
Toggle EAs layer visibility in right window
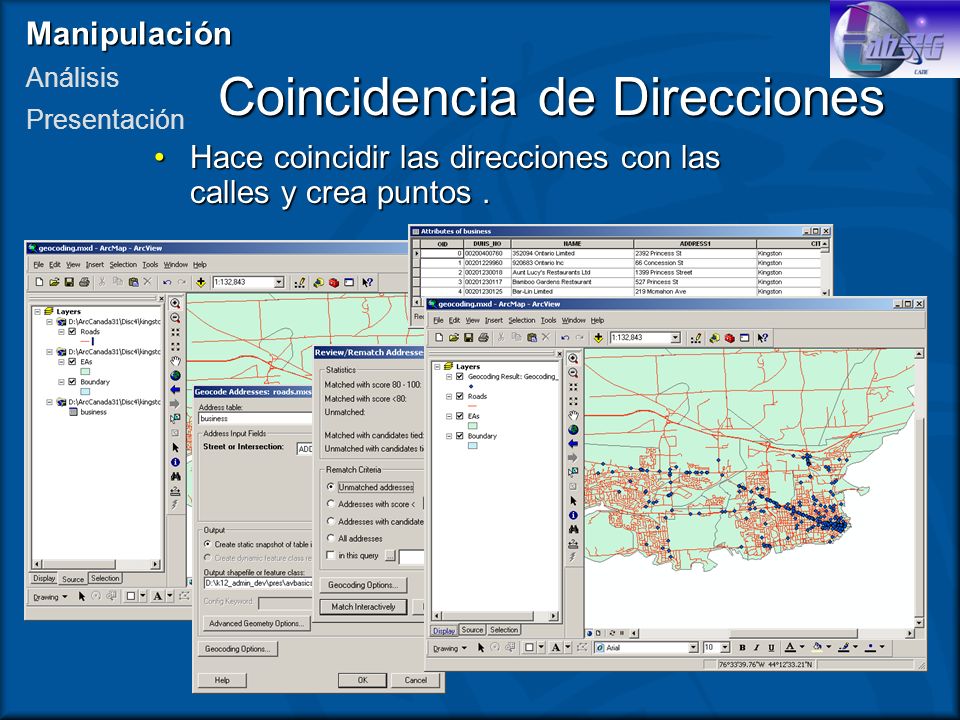tap(460, 416)
